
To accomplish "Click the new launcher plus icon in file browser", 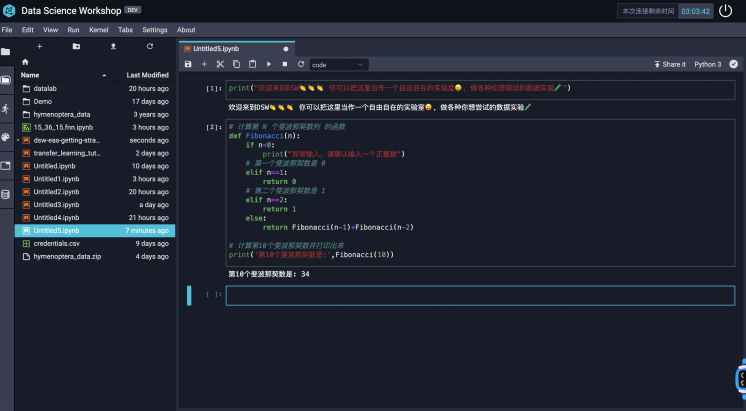I will (x=39, y=46).
